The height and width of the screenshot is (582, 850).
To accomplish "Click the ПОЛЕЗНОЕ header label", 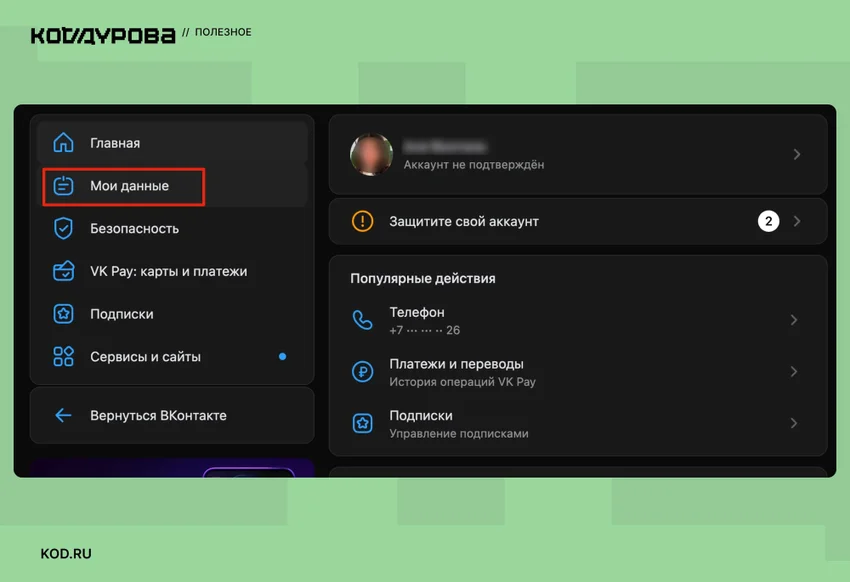I will point(223,33).
